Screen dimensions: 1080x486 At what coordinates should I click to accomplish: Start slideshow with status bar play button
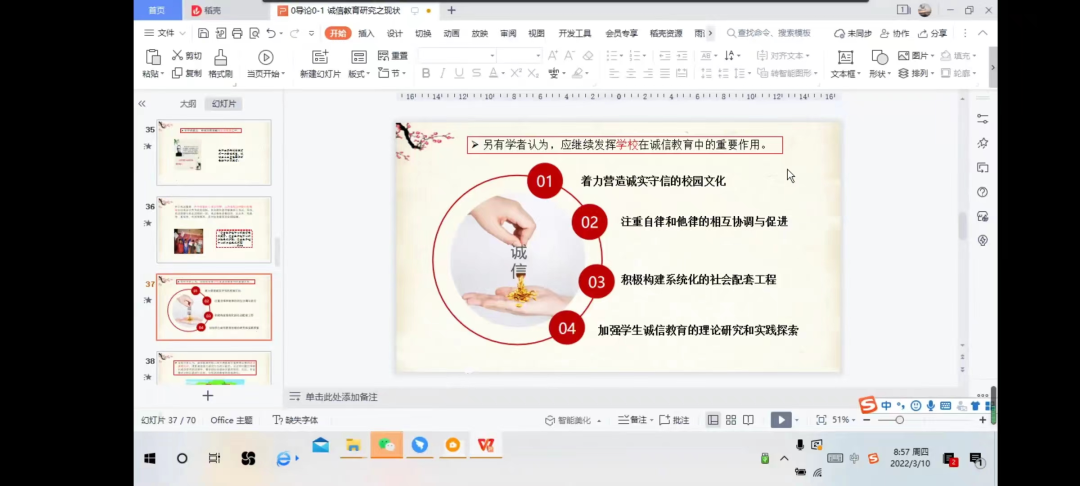click(781, 420)
